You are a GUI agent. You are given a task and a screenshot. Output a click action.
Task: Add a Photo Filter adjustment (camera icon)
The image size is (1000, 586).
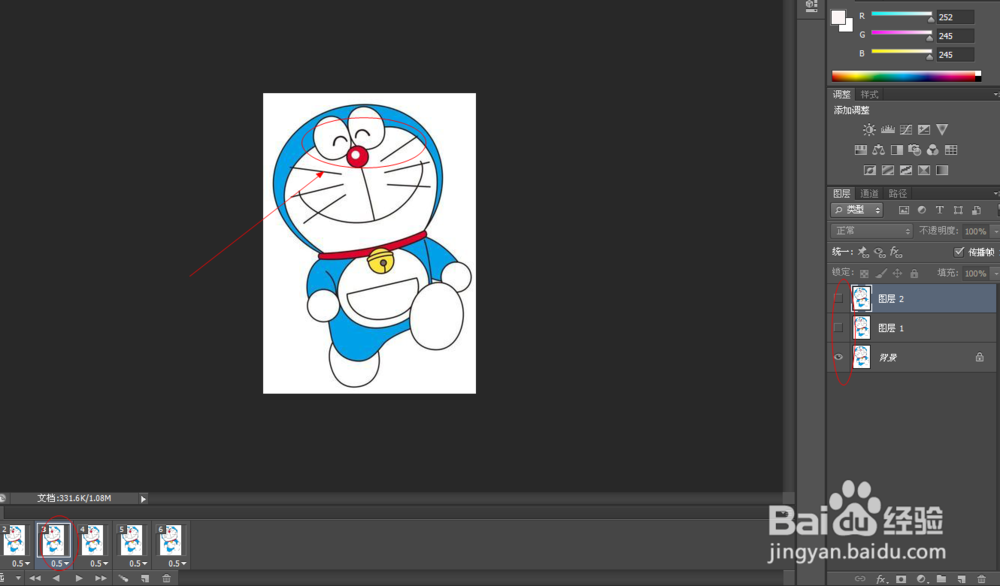point(915,150)
